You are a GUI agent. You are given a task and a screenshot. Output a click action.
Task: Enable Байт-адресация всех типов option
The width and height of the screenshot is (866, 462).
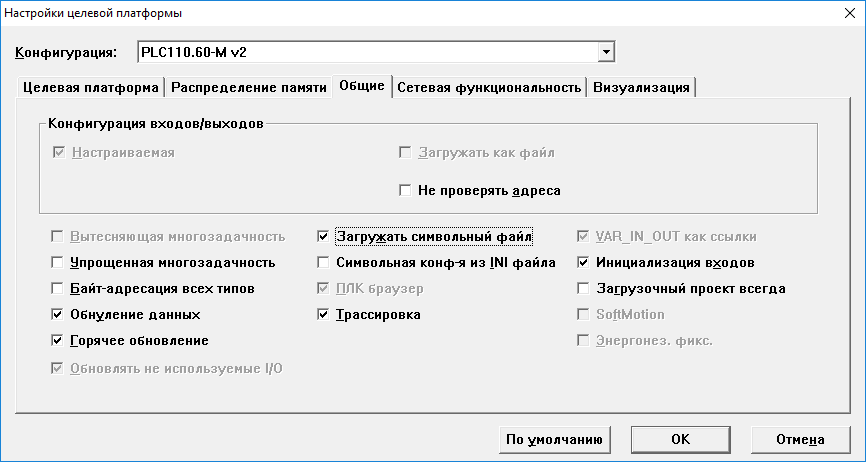(58, 289)
